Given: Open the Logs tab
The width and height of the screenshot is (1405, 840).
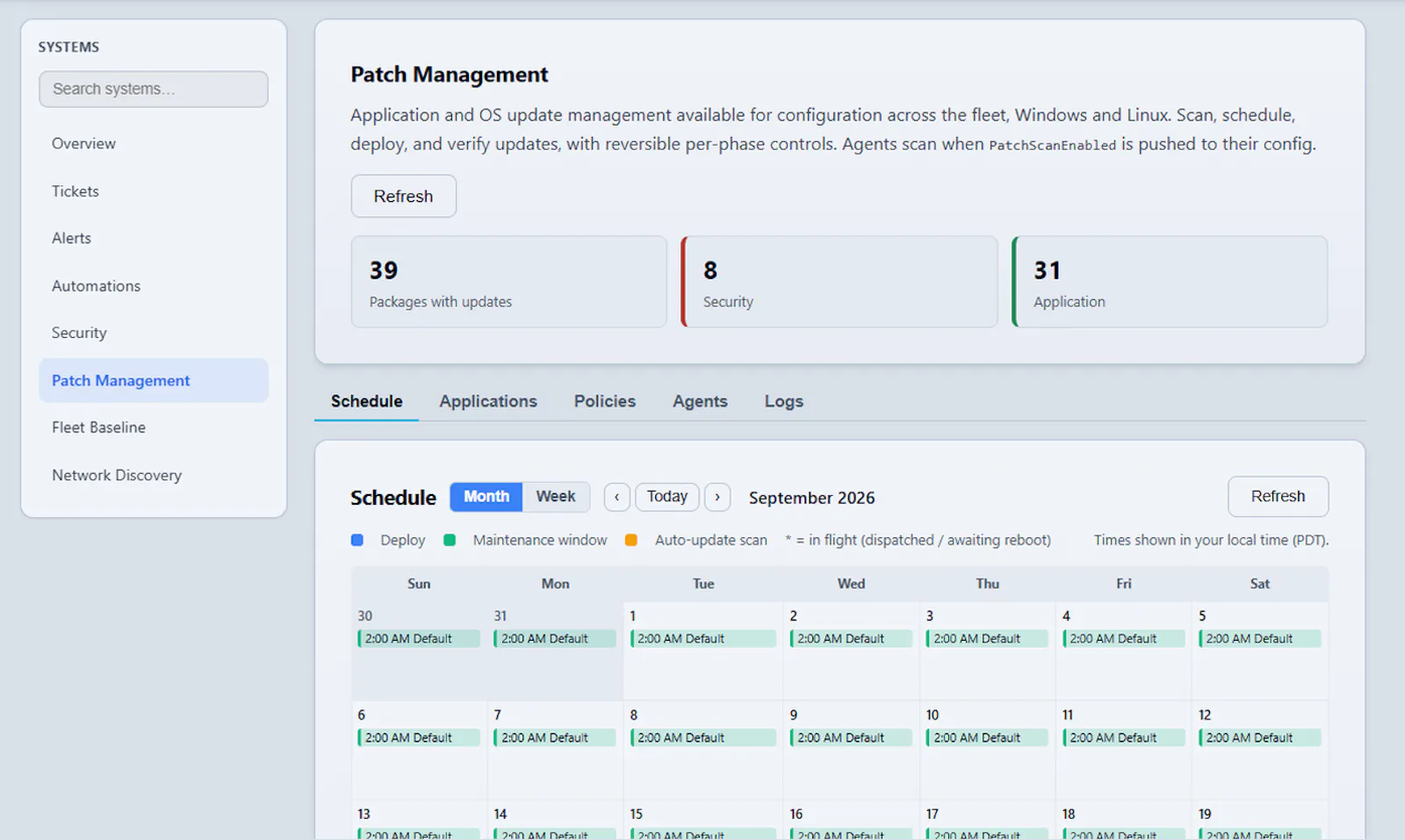Looking at the screenshot, I should (x=784, y=401).
